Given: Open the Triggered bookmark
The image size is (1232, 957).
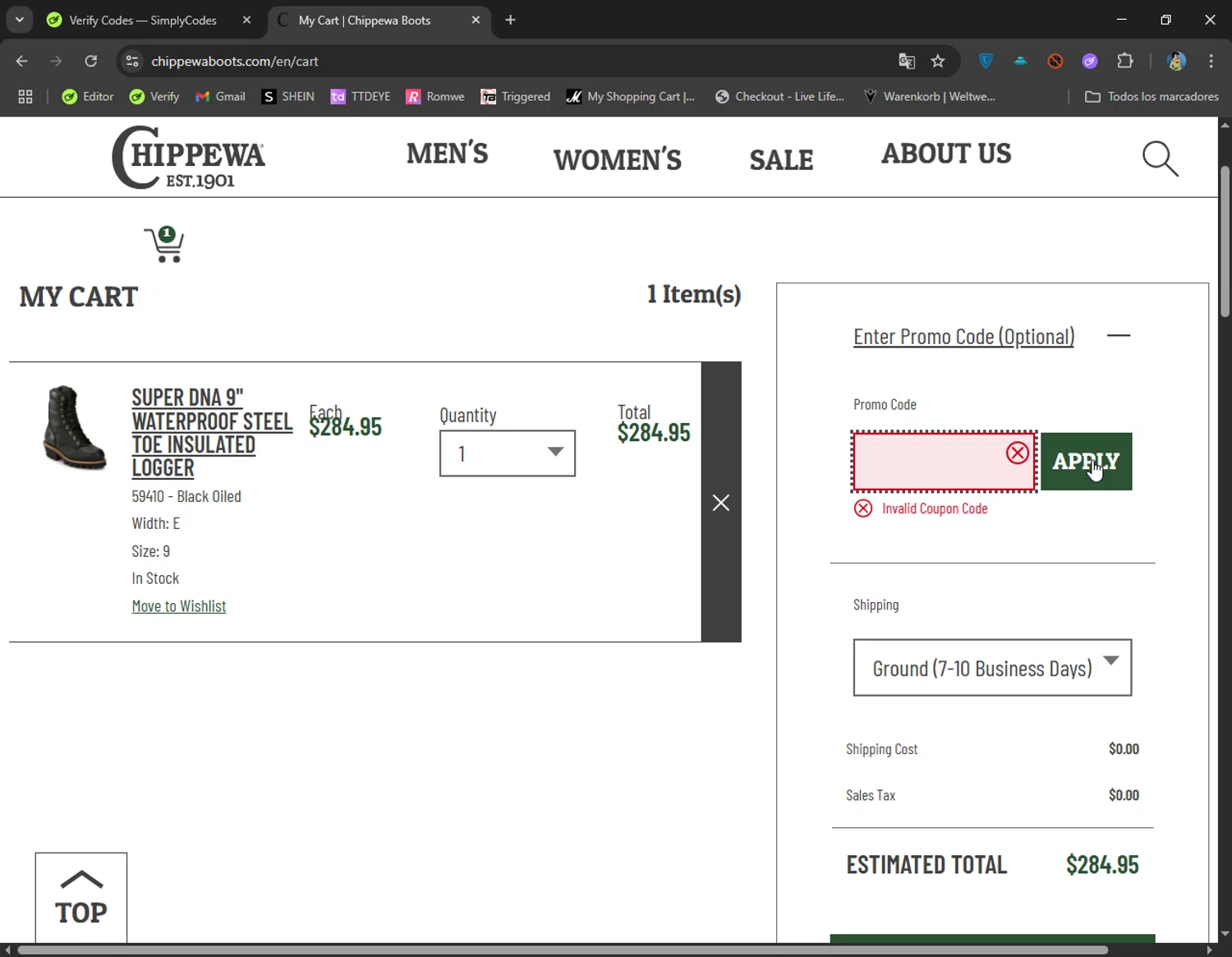Looking at the screenshot, I should point(516,96).
